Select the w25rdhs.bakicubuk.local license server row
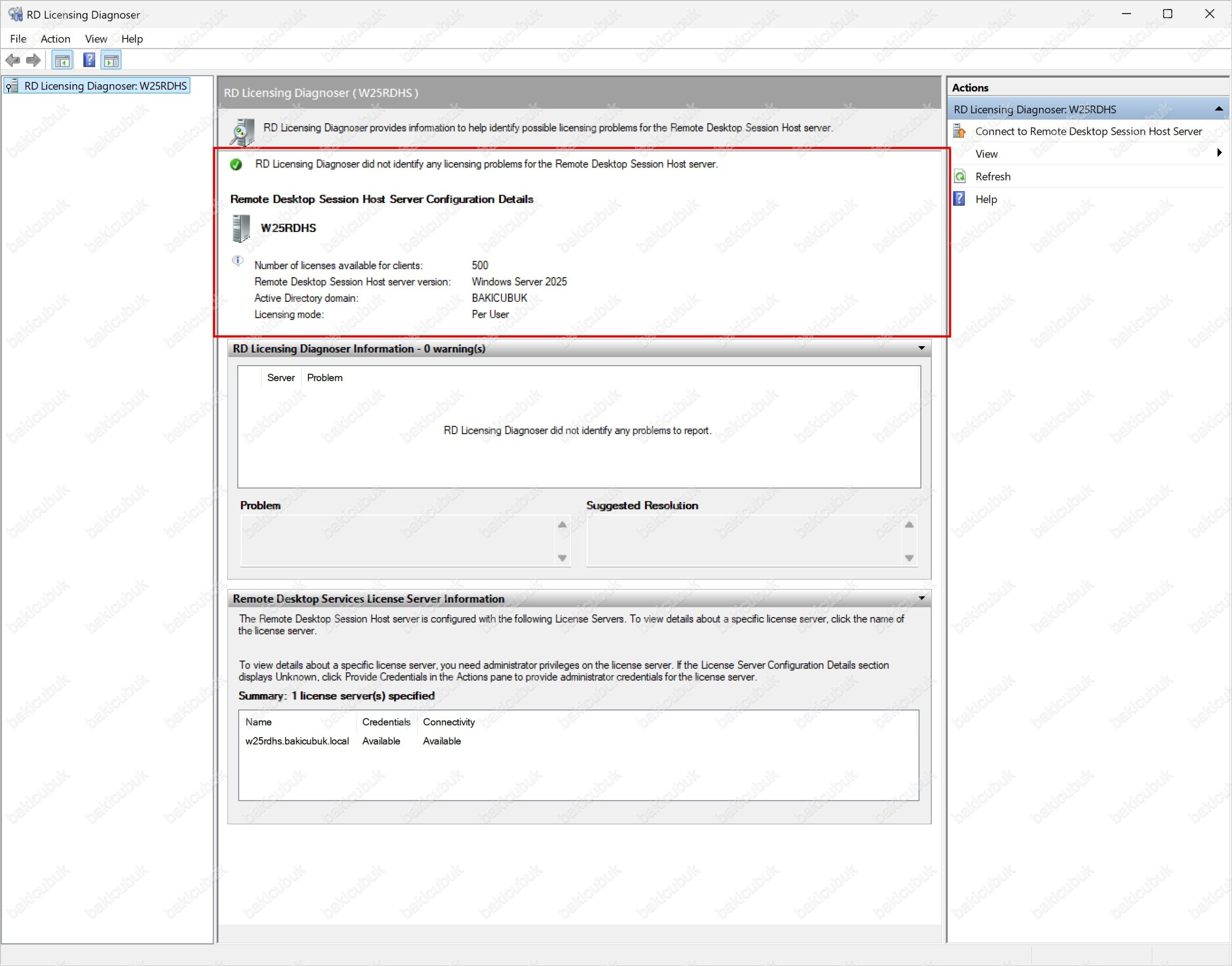Image resolution: width=1232 pixels, height=966 pixels. click(x=297, y=741)
